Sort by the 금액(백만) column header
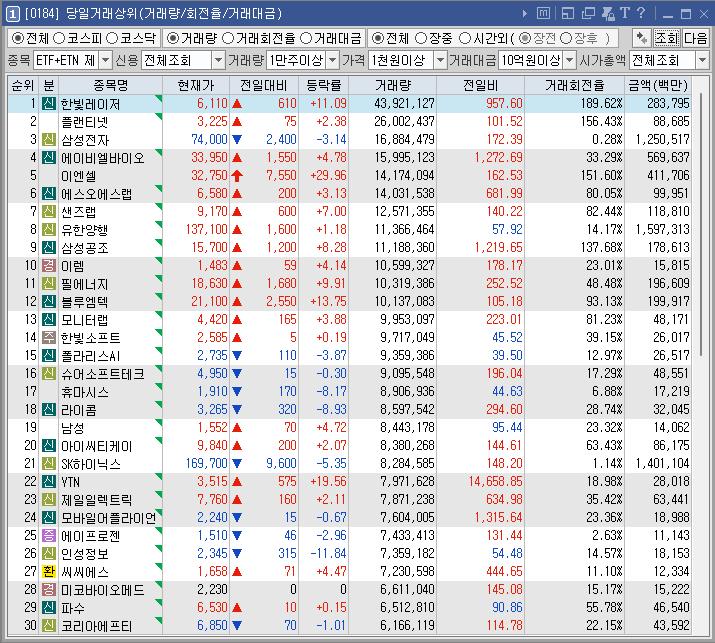Screen dimensions: 715x643 (x=658, y=85)
